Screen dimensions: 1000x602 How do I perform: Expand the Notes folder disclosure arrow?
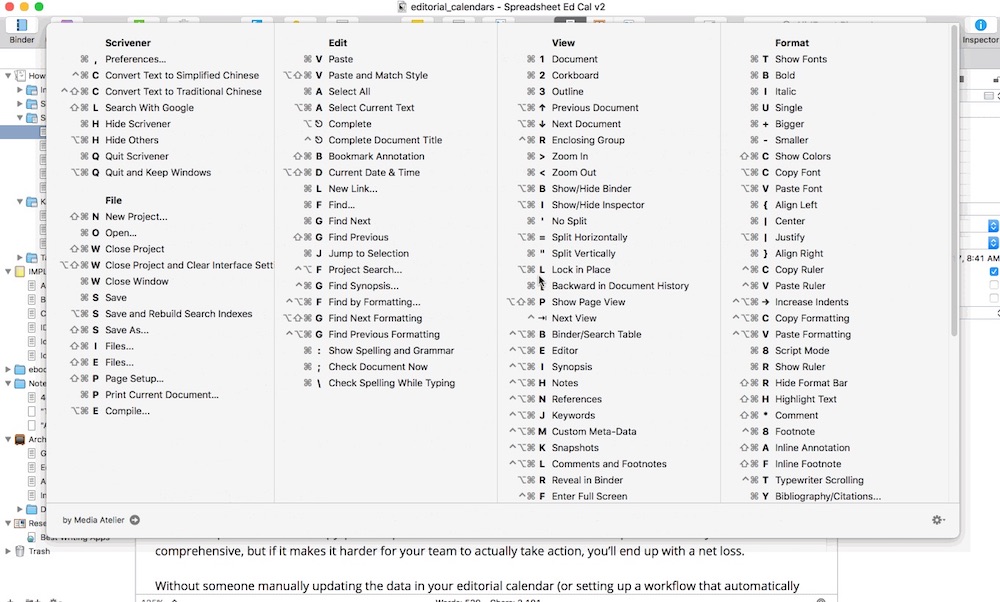click(7, 383)
